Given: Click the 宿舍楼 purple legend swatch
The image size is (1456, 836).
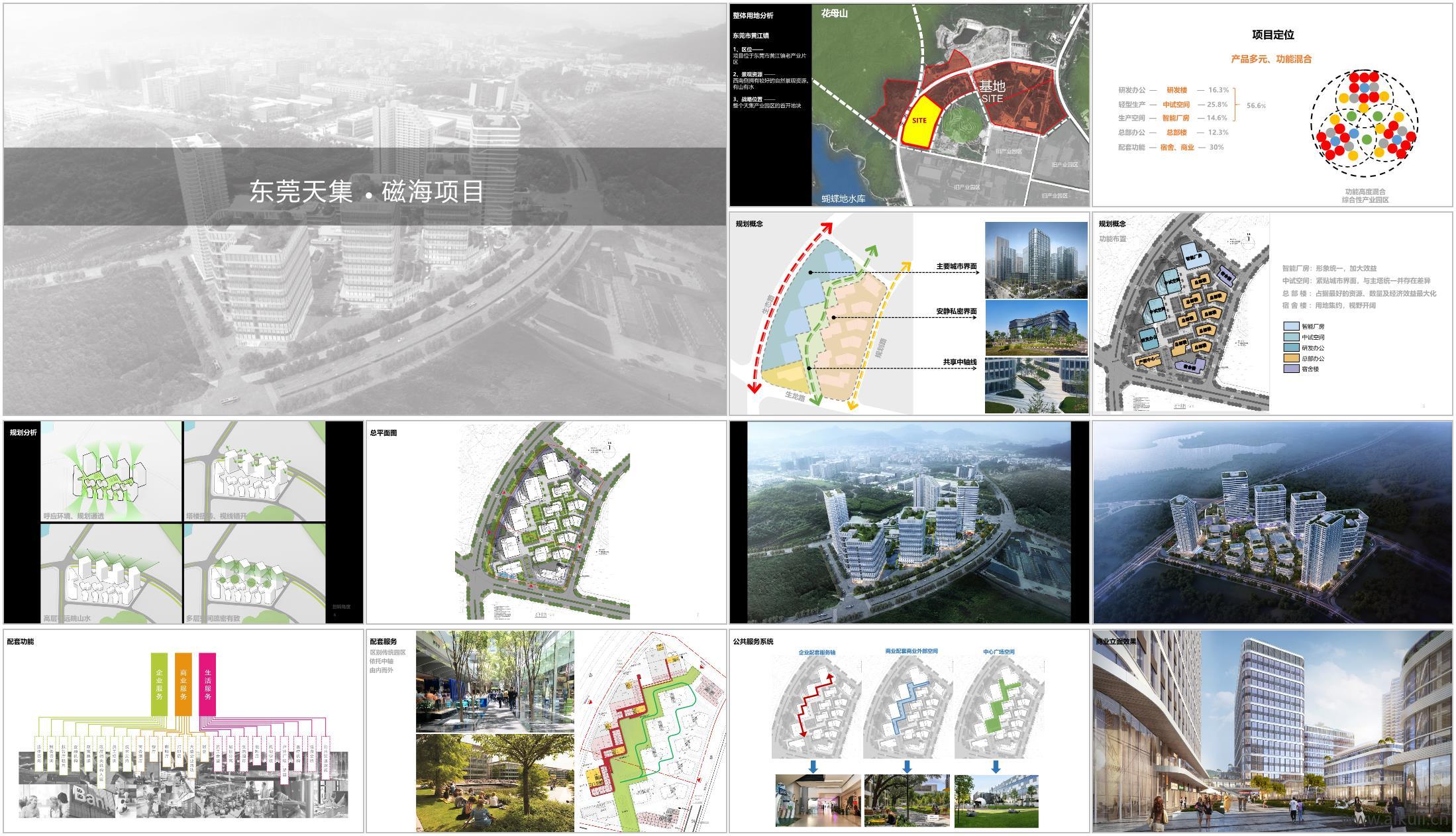Looking at the screenshot, I should [x=1291, y=368].
